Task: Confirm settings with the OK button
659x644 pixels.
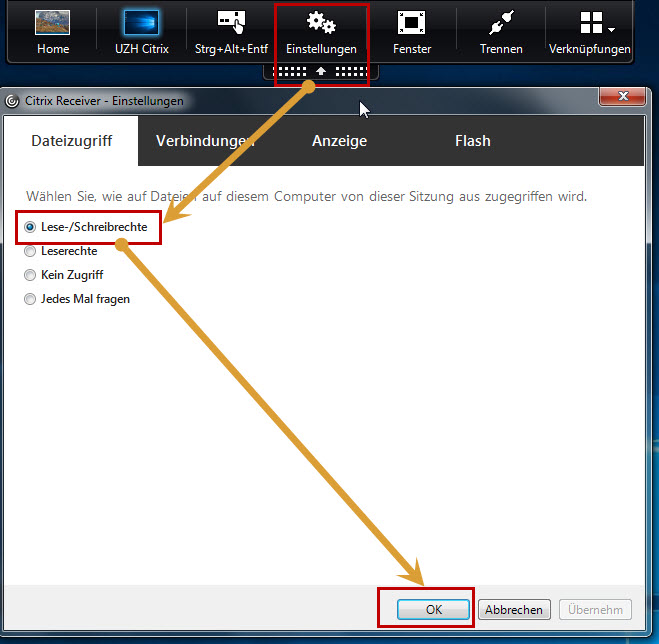Action: pyautogui.click(x=433, y=609)
